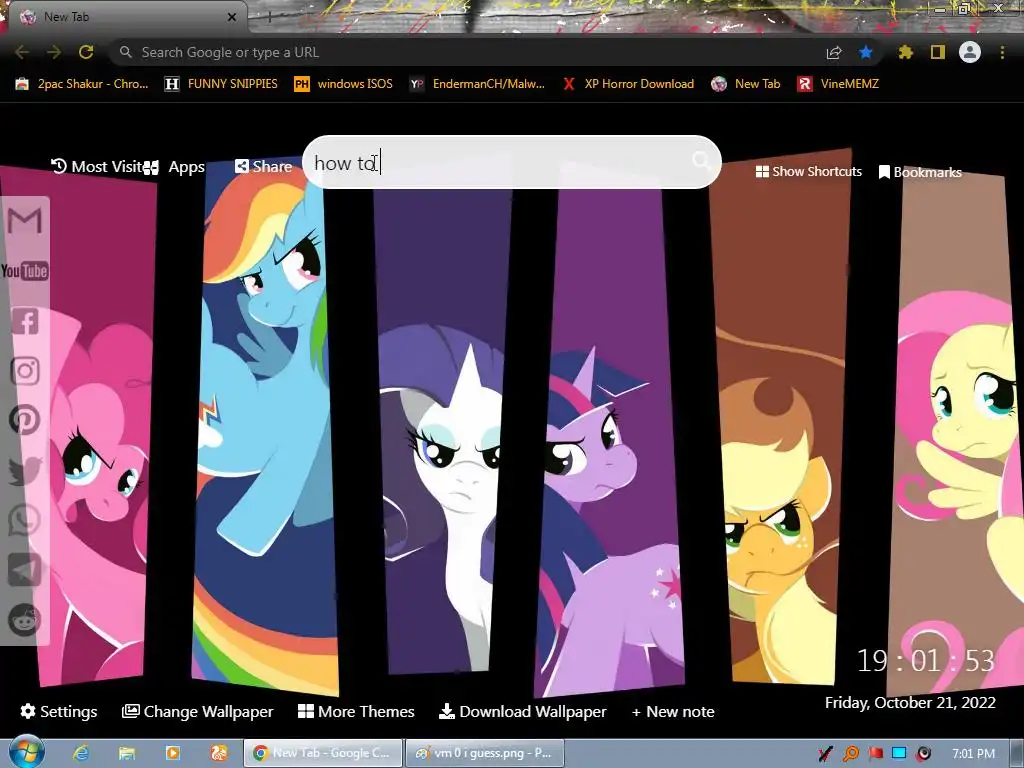The image size is (1024, 768).
Task: Open the new tab Settings
Action: (x=59, y=711)
